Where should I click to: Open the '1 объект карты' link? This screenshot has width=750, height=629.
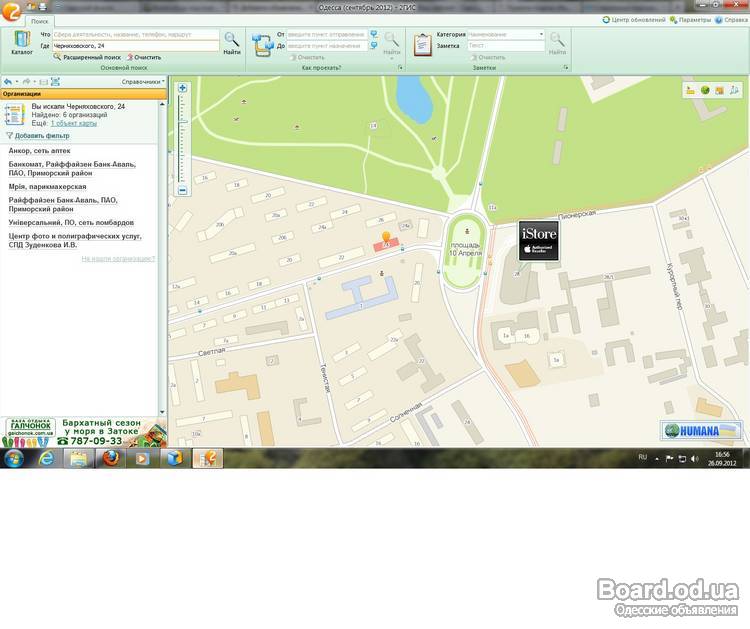(x=73, y=123)
